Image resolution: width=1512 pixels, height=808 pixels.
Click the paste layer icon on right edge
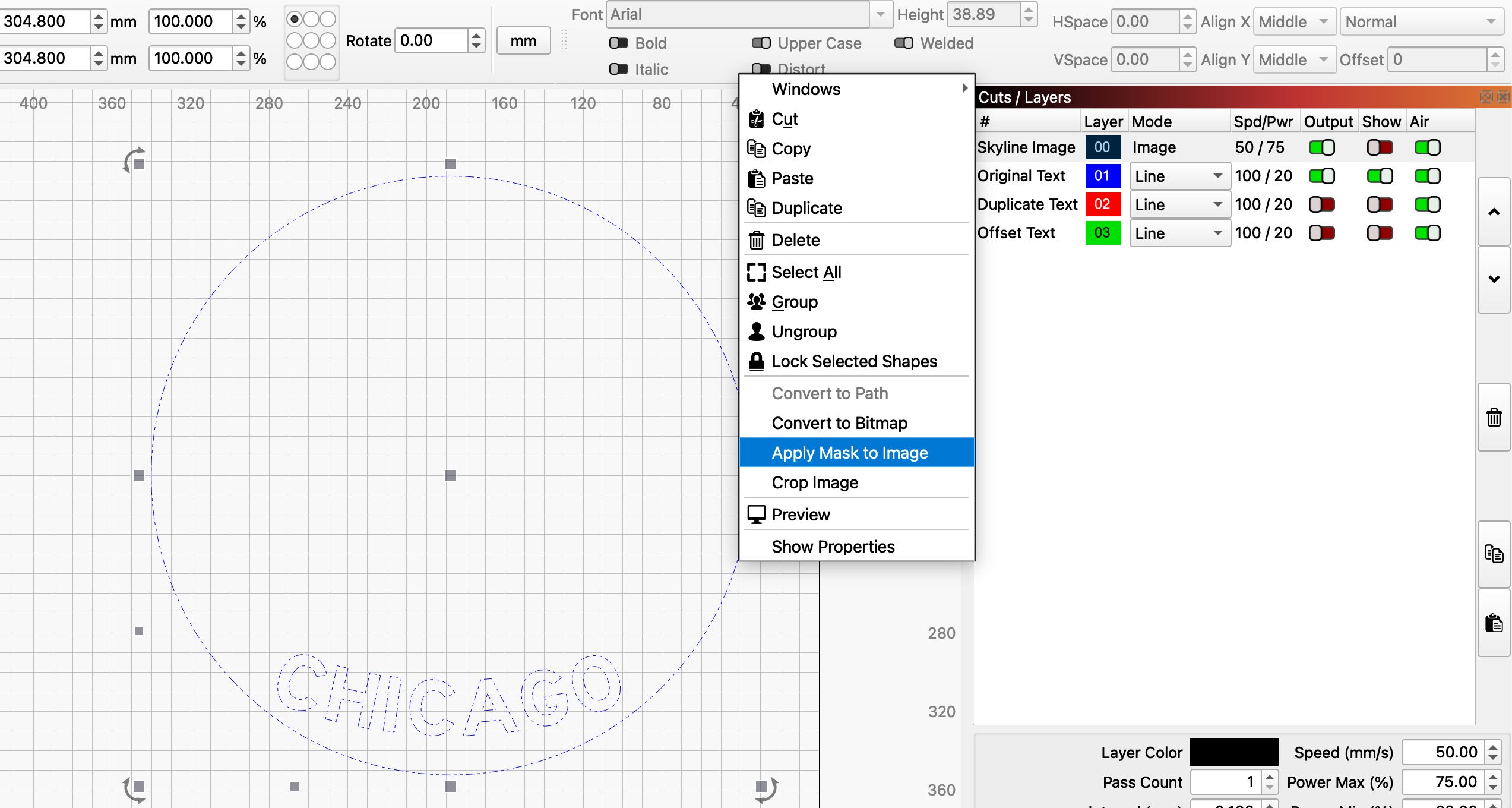[x=1494, y=623]
